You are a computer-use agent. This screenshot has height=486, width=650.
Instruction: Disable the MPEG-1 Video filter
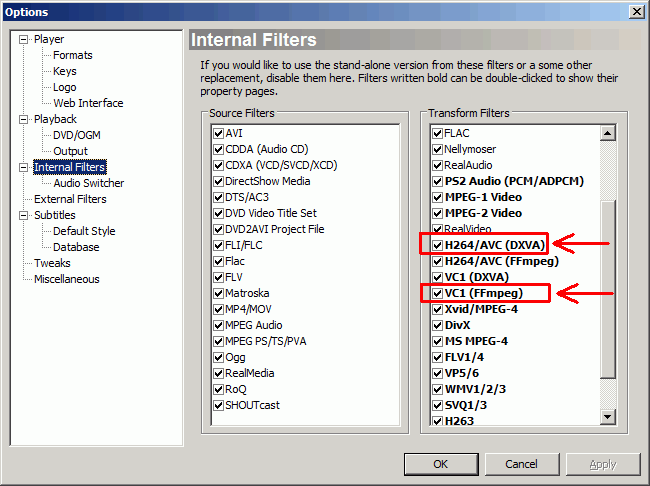[437, 197]
